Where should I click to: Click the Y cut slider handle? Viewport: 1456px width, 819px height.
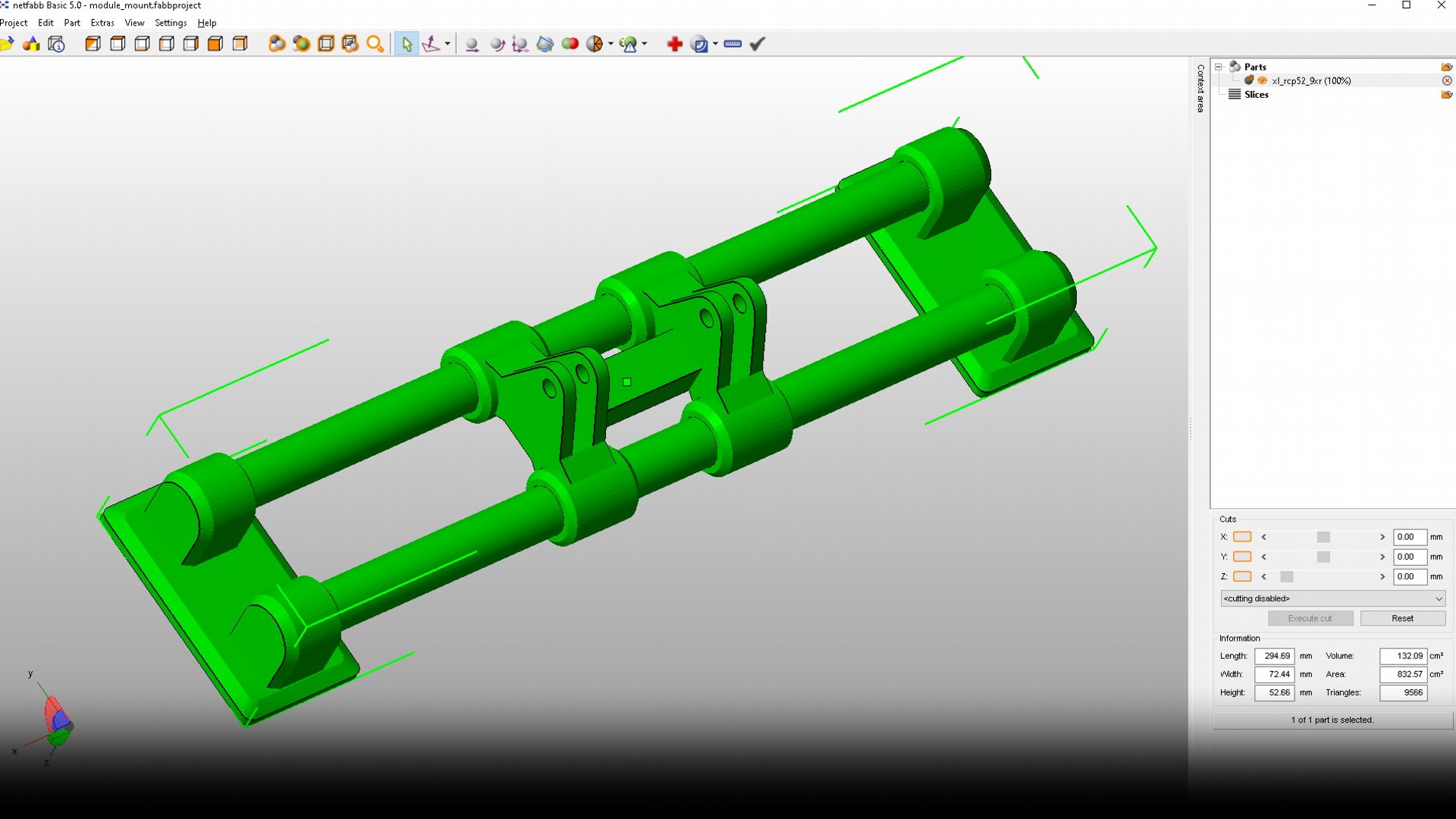click(1323, 557)
